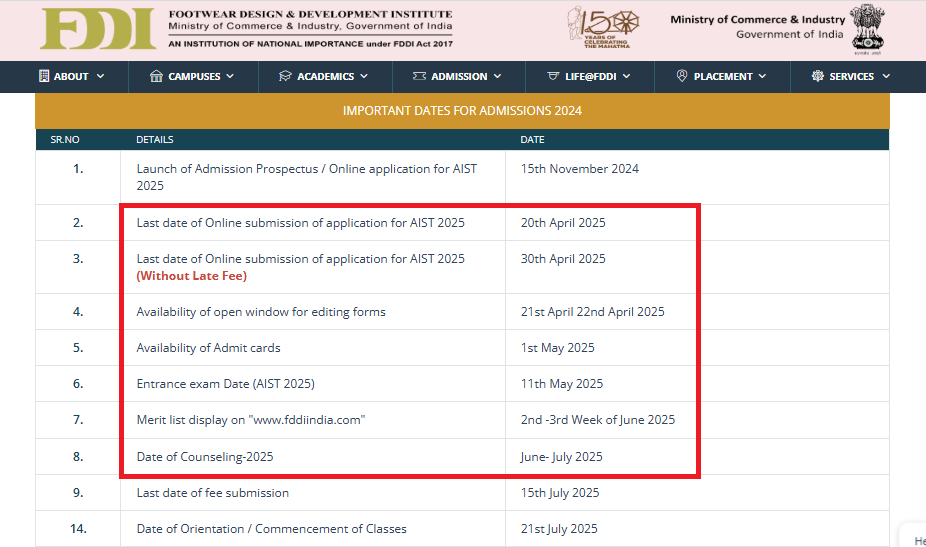
Task: Open the CAMPUSES menu
Action: coord(194,76)
